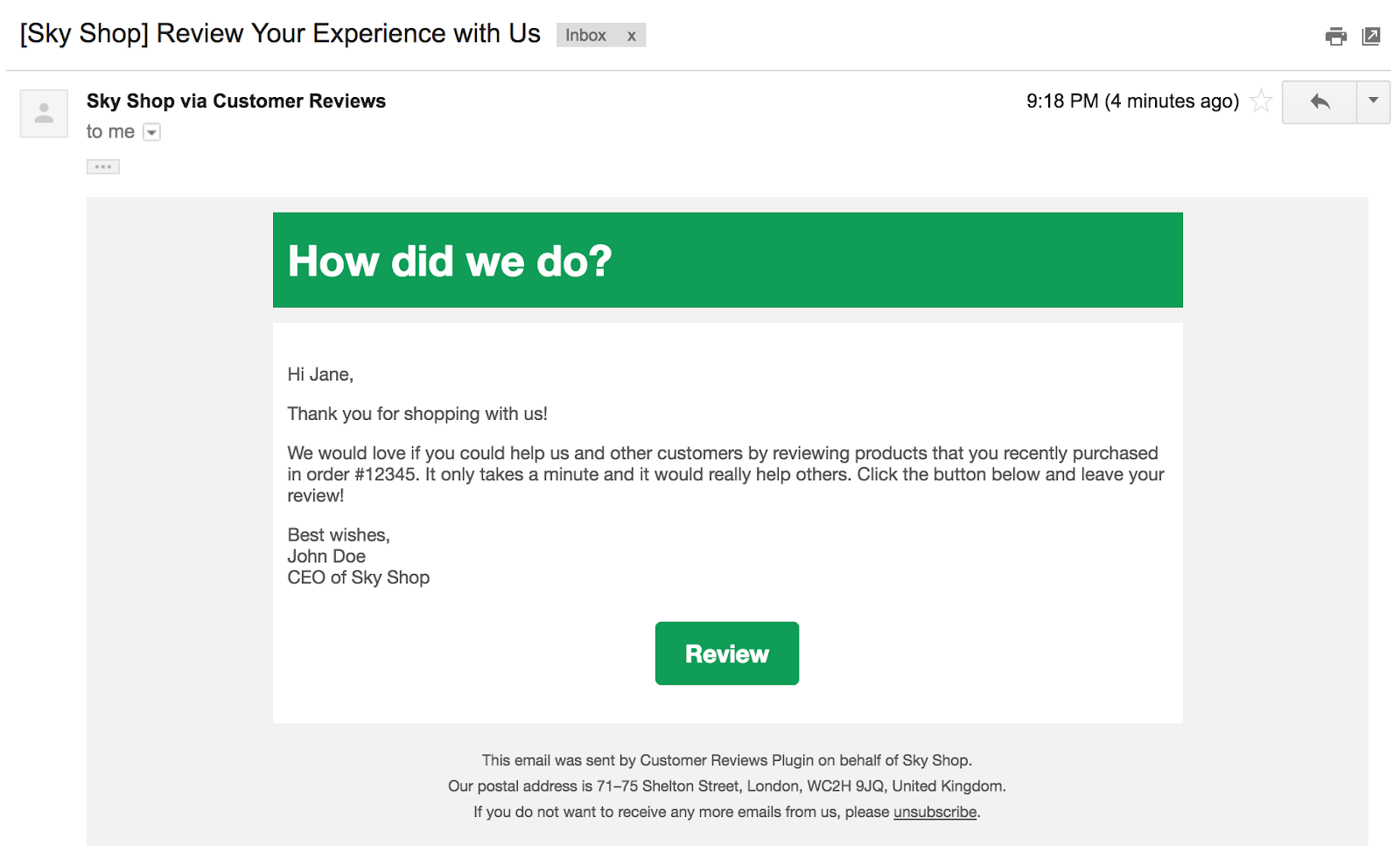Open the More options dropdown beside Reply
This screenshot has width=1400, height=852.
tap(1373, 101)
